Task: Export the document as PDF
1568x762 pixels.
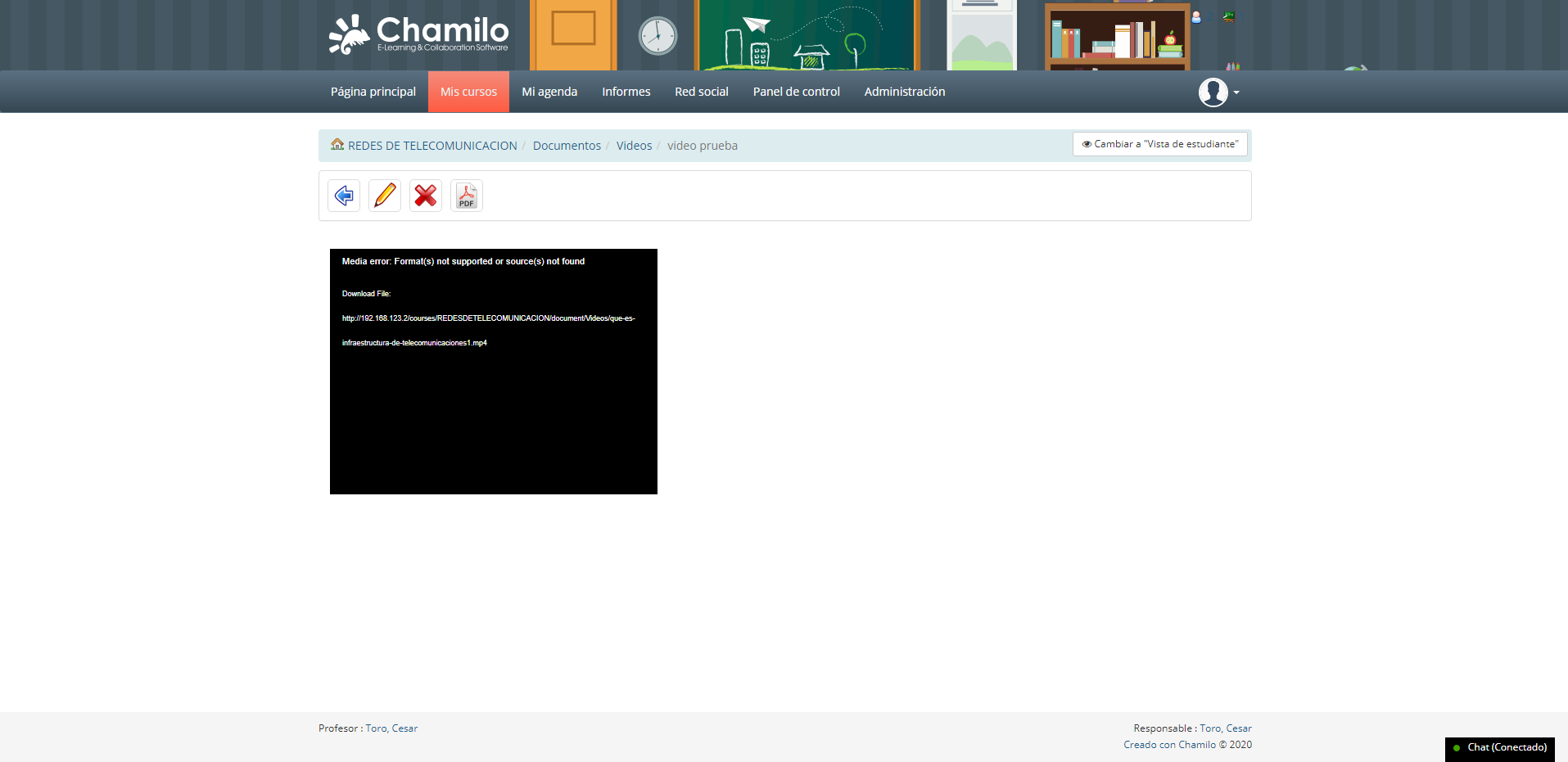Action: 466,195
